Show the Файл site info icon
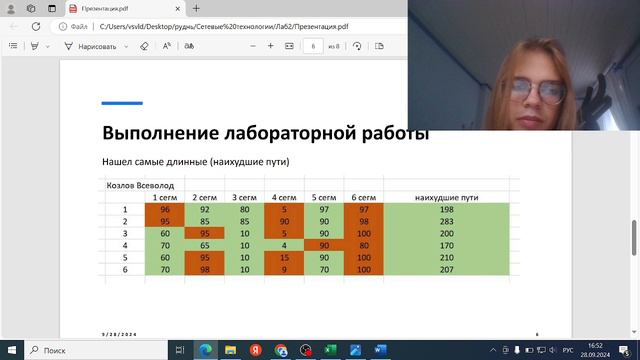 (x=73, y=27)
